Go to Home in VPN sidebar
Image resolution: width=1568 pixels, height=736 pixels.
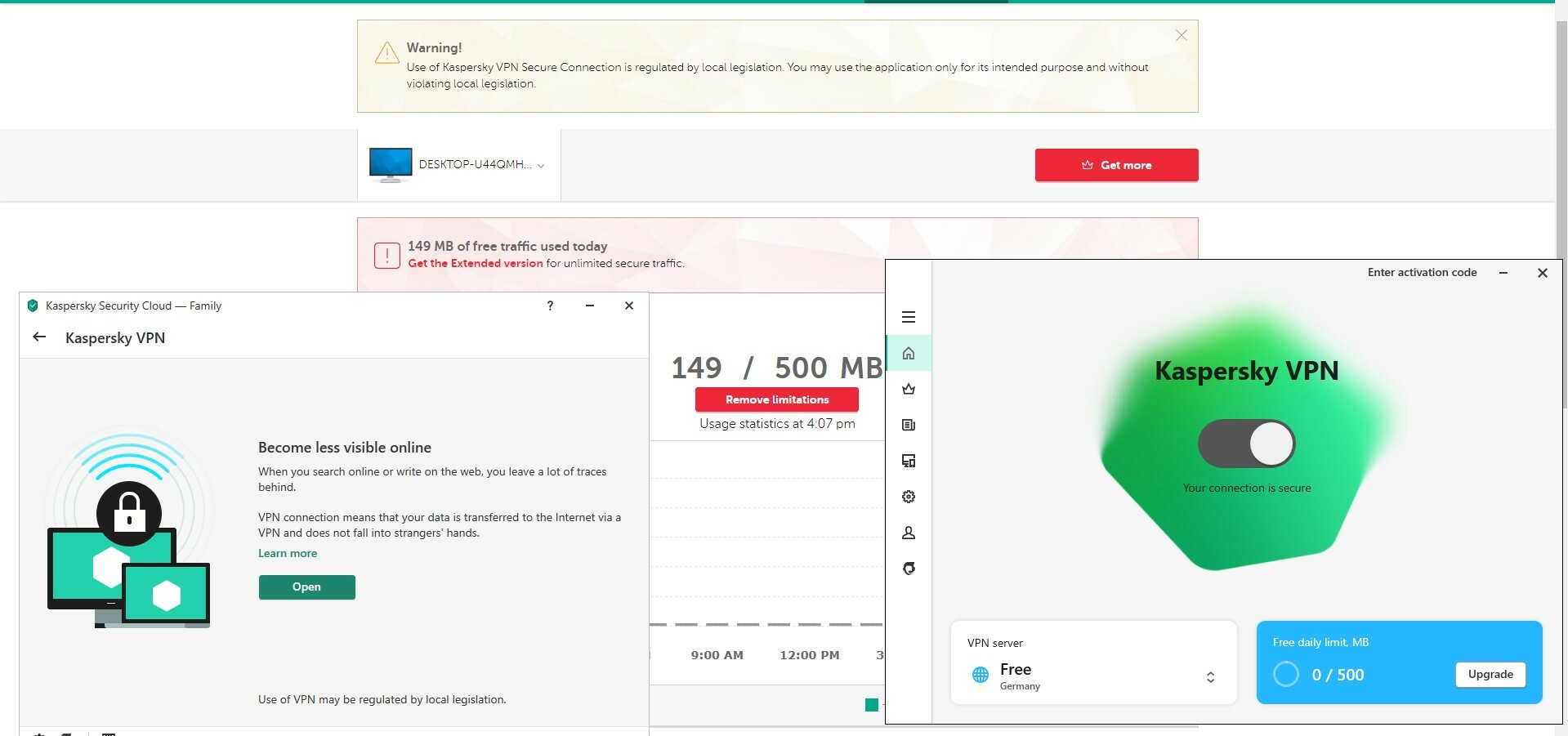pos(908,353)
